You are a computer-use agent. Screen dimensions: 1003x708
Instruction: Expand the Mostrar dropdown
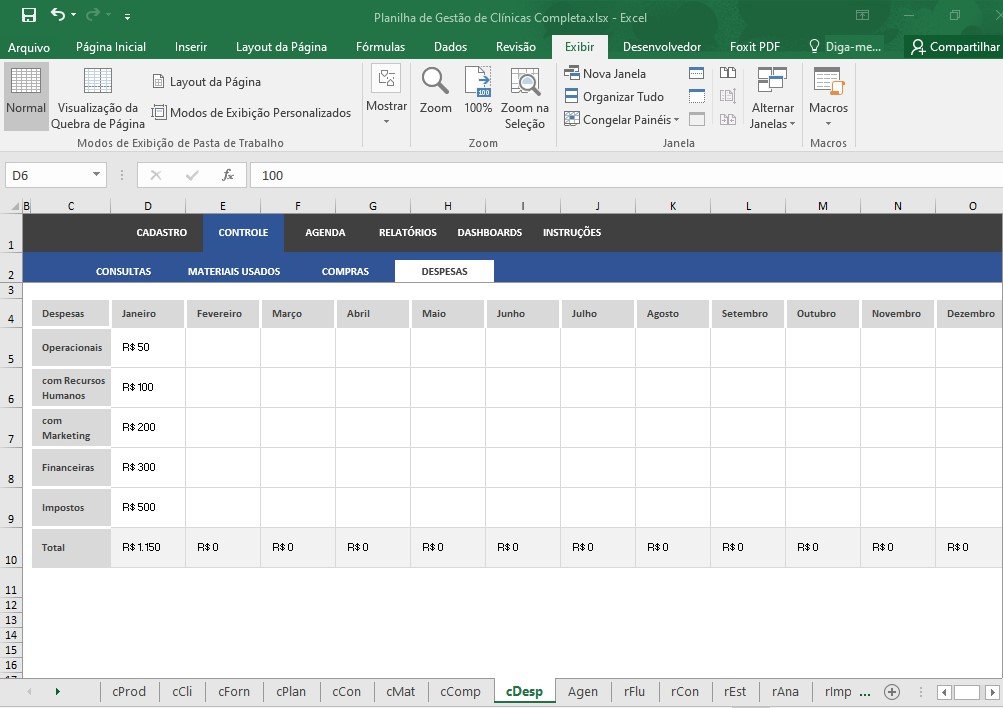[x=386, y=97]
